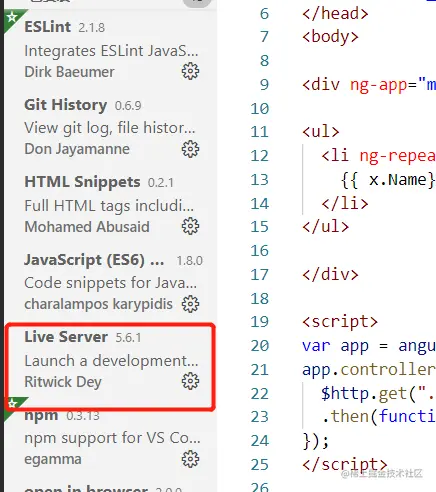Click publisher egamma
Screen dimensions: 436x492
pyautogui.click(x=53, y=460)
